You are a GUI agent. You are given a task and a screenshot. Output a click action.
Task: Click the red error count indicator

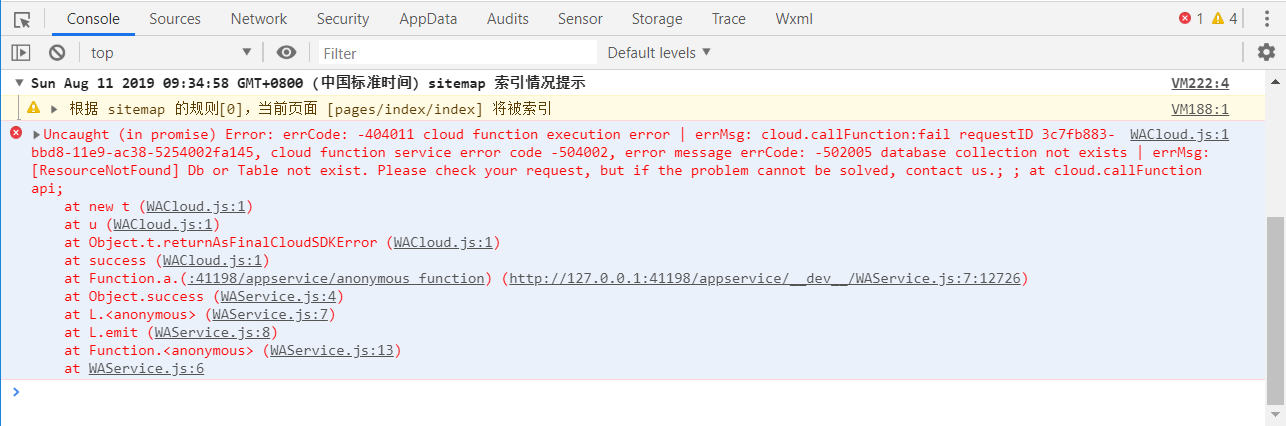point(1191,19)
